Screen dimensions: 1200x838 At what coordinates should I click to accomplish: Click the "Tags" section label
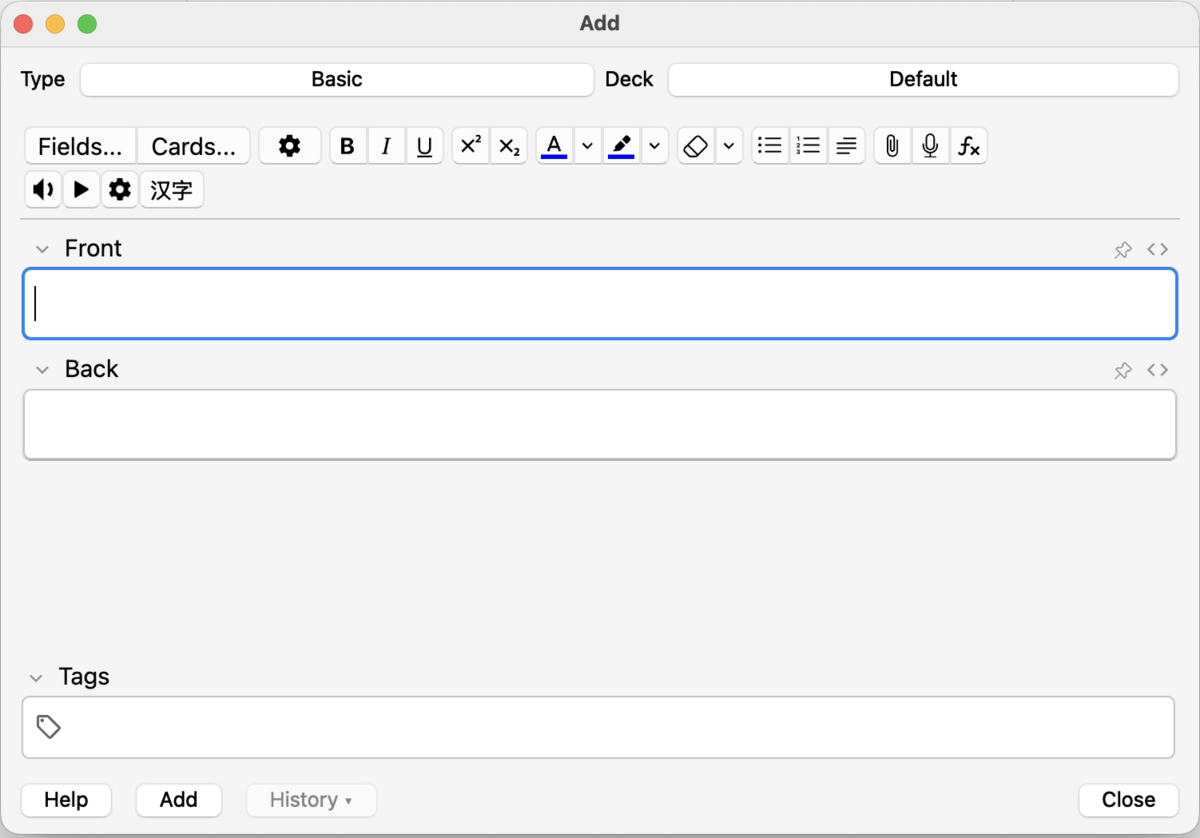click(84, 677)
